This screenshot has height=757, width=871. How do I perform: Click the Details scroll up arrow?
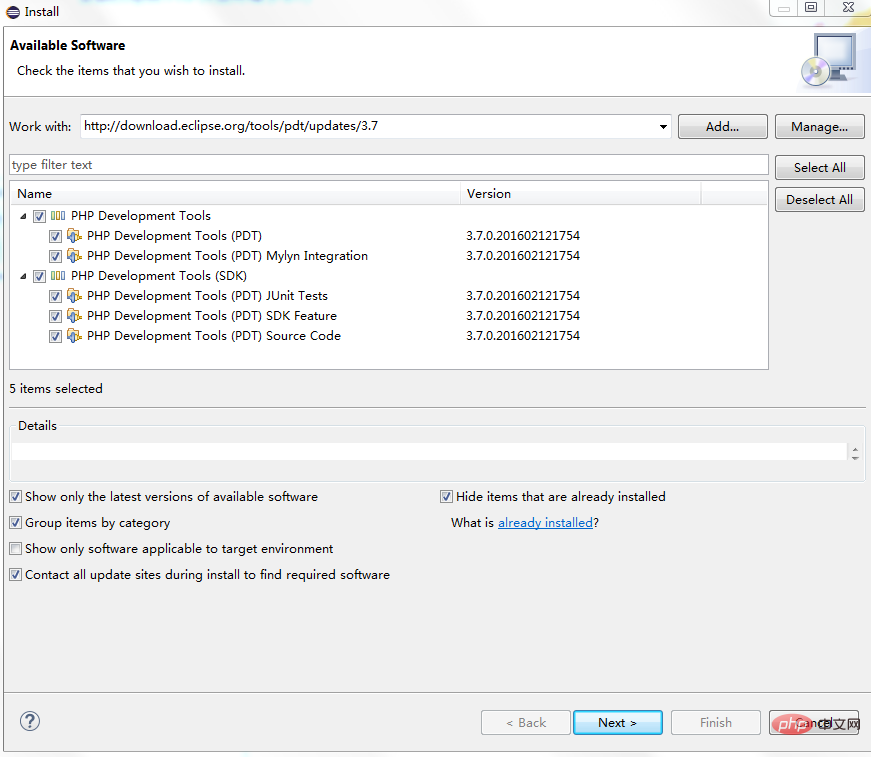point(855,449)
